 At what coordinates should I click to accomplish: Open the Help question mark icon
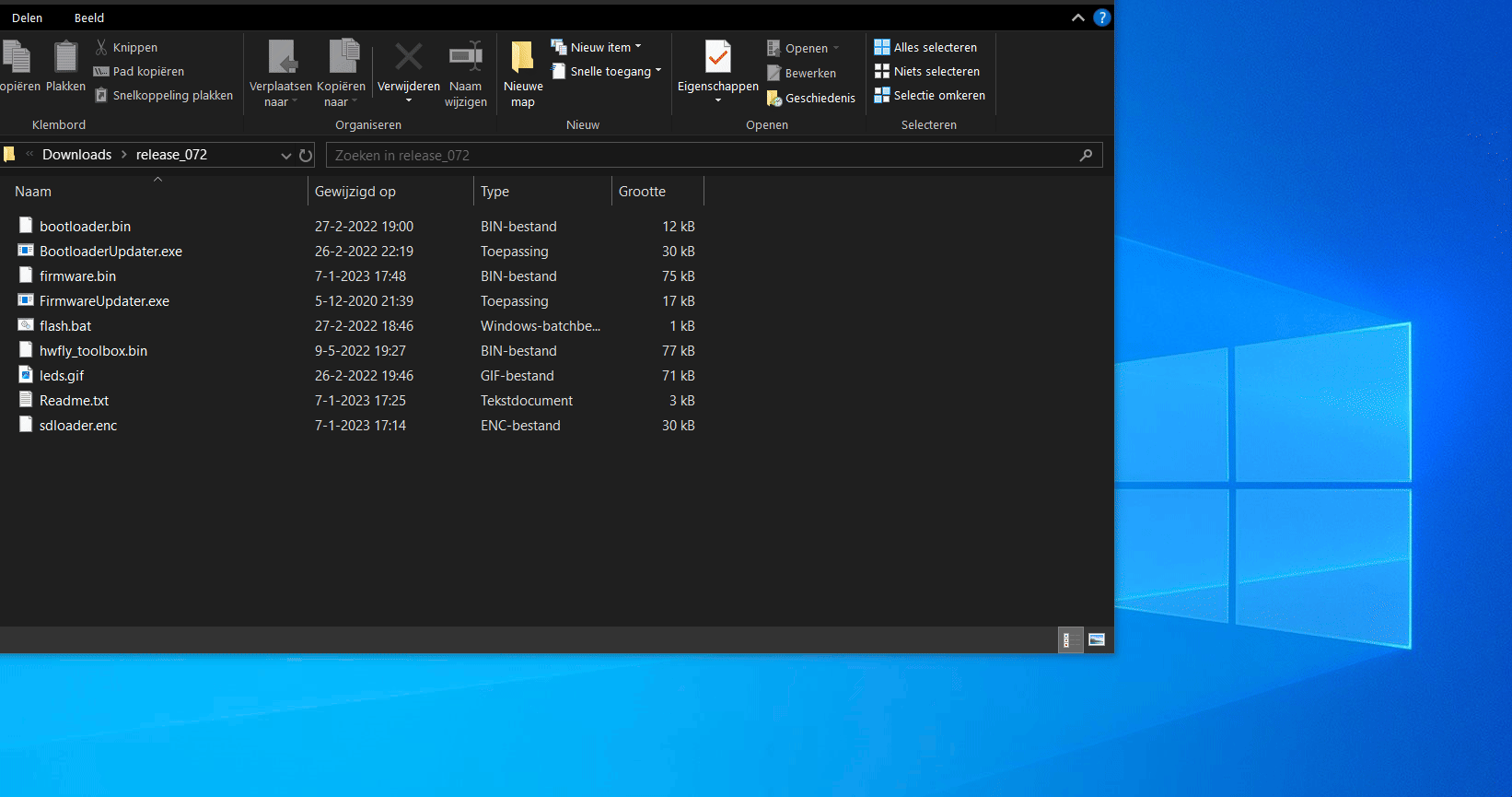(x=1101, y=18)
